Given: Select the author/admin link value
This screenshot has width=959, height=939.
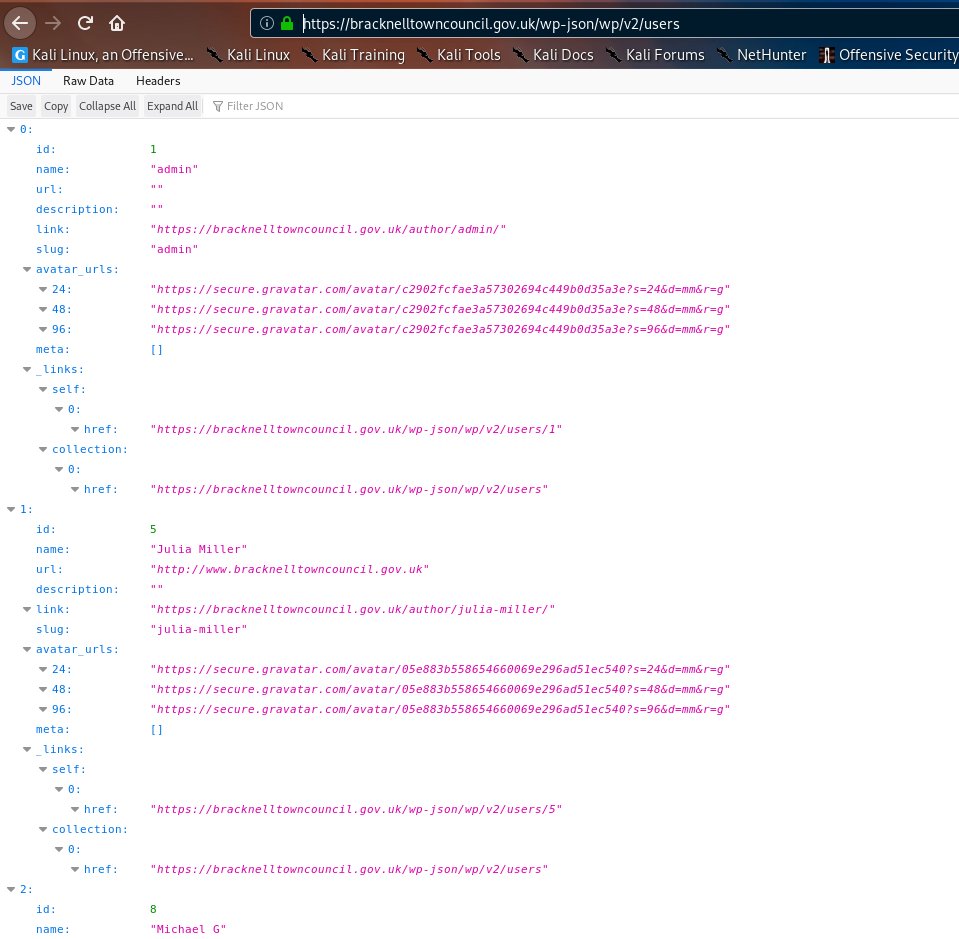Looking at the screenshot, I should [x=328, y=229].
